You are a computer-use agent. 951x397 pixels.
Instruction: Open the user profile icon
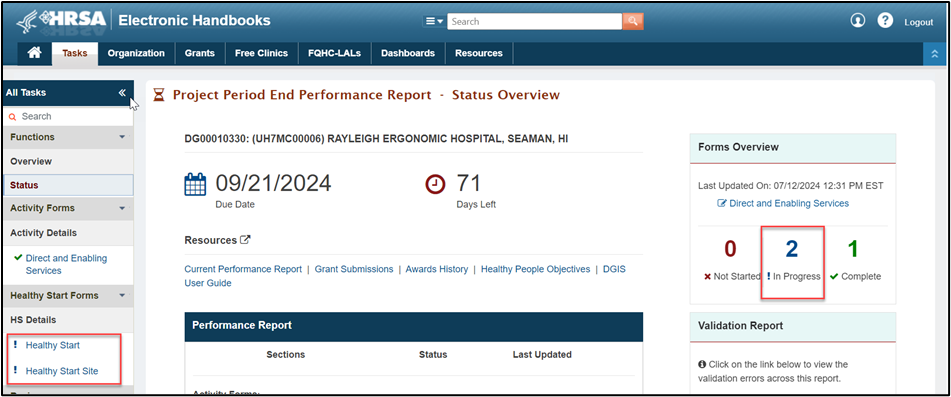pos(858,21)
